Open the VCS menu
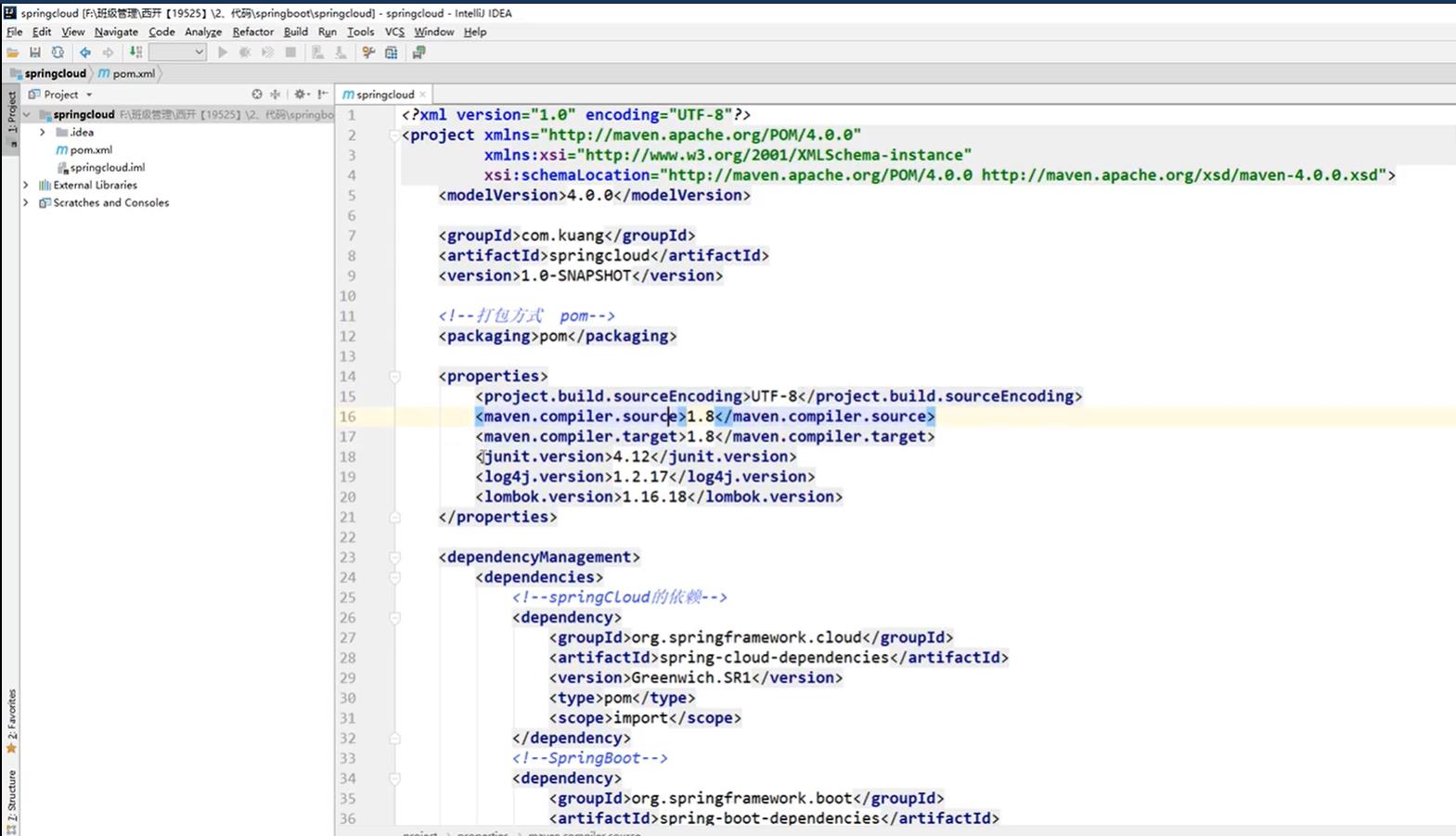1456x836 pixels. tap(394, 32)
